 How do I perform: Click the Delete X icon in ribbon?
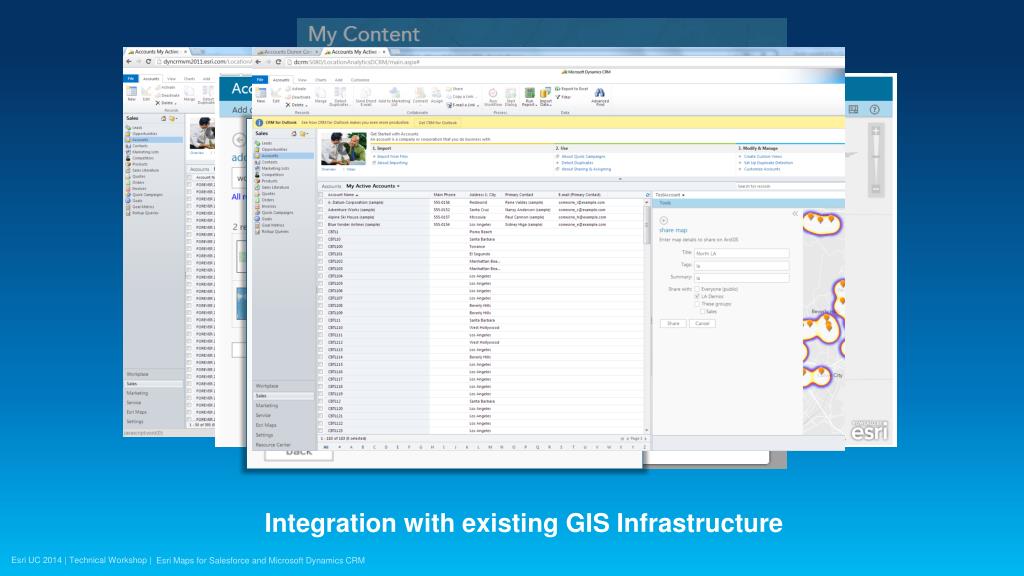coord(288,104)
